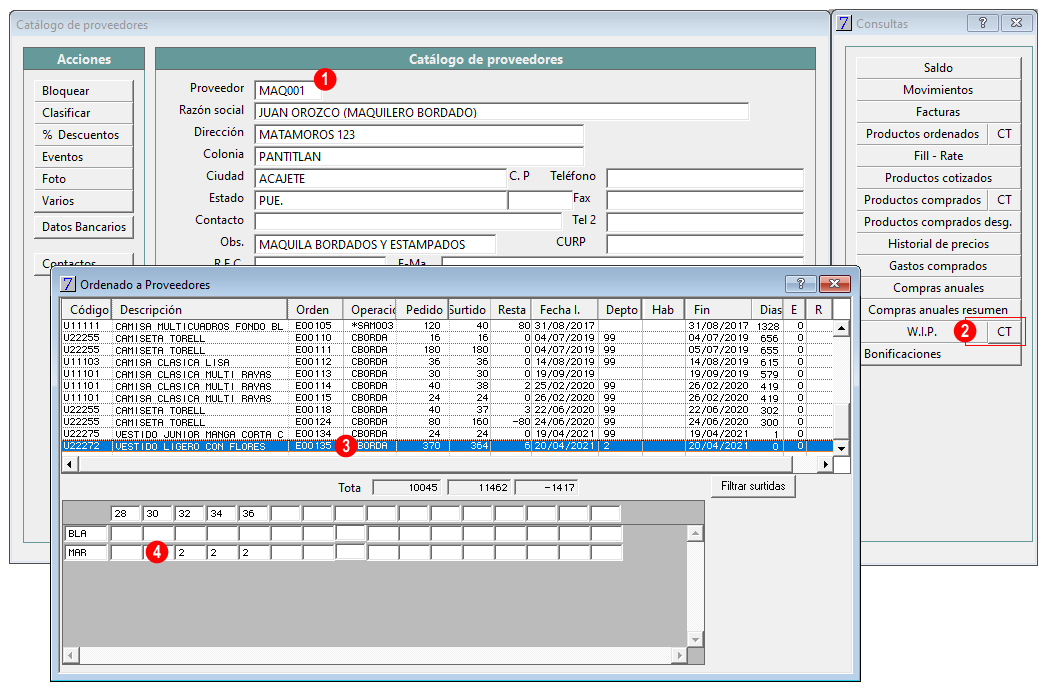Click help icon in Ordenado a Proveedores titlebar
The width and height of the screenshot is (1049, 692).
pyautogui.click(x=800, y=284)
